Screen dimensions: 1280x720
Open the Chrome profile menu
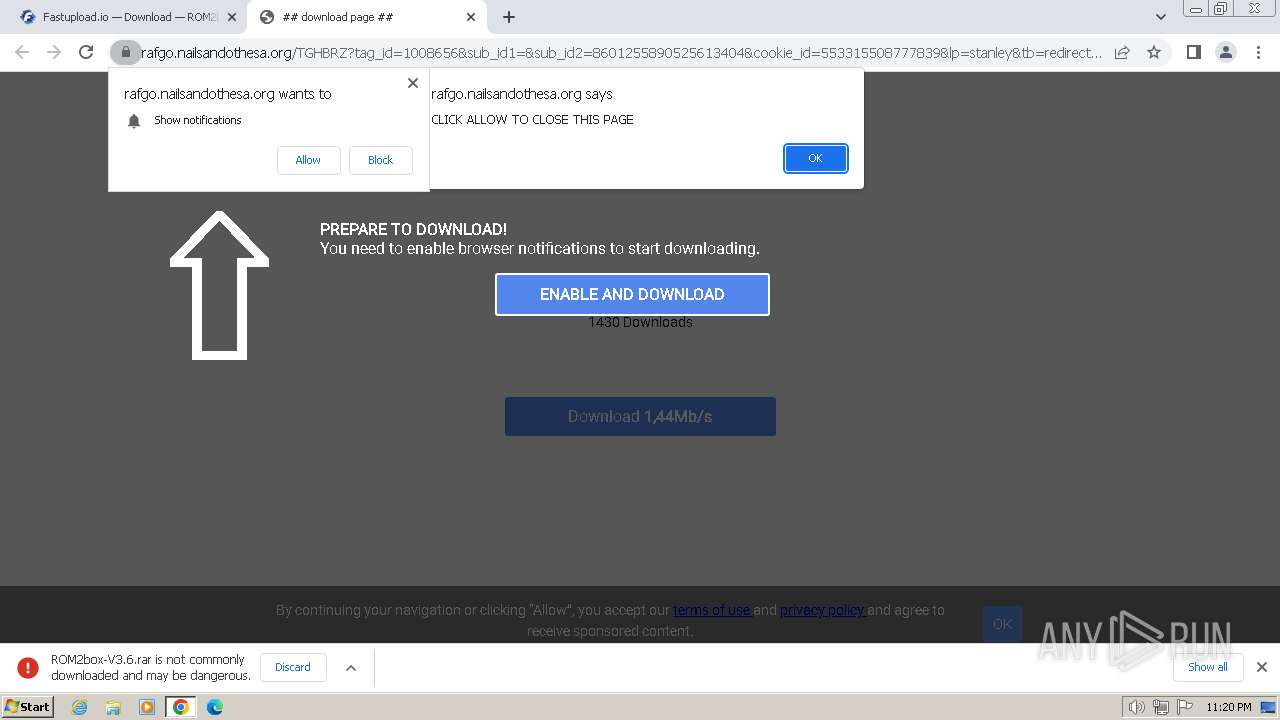[x=1225, y=52]
